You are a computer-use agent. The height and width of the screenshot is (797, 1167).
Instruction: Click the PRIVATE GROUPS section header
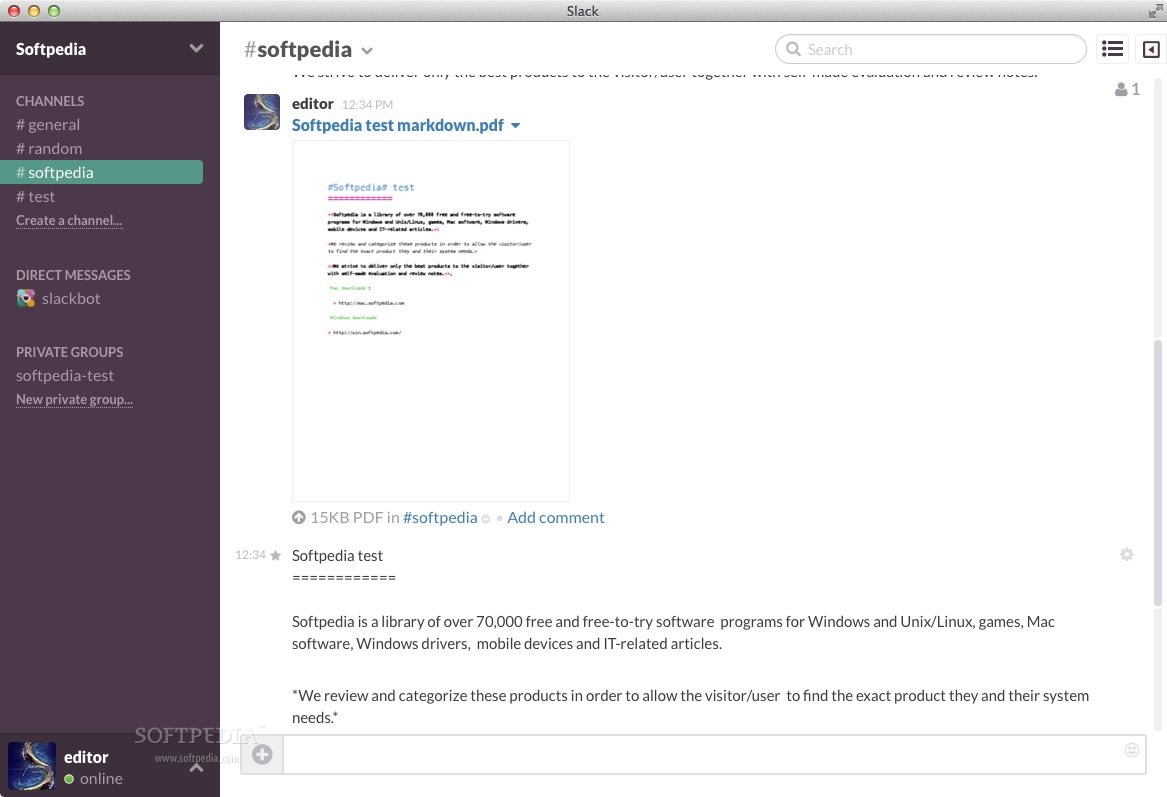69,352
